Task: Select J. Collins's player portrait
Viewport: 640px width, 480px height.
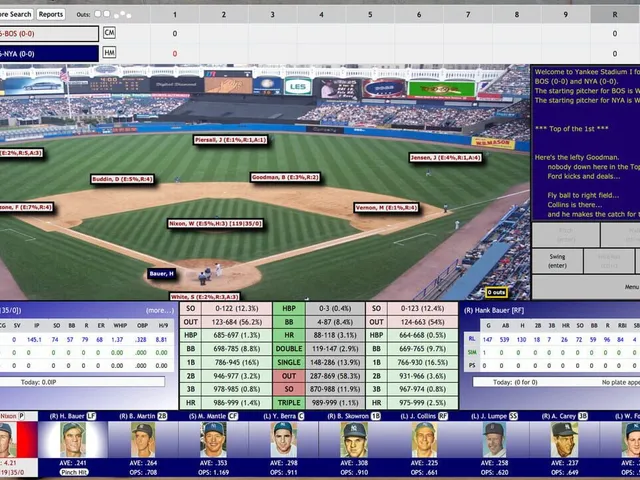Action: click(424, 439)
